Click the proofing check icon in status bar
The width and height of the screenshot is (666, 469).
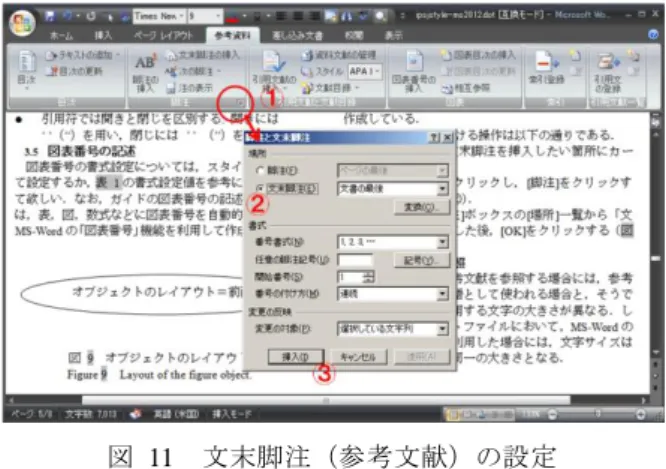tap(135, 414)
